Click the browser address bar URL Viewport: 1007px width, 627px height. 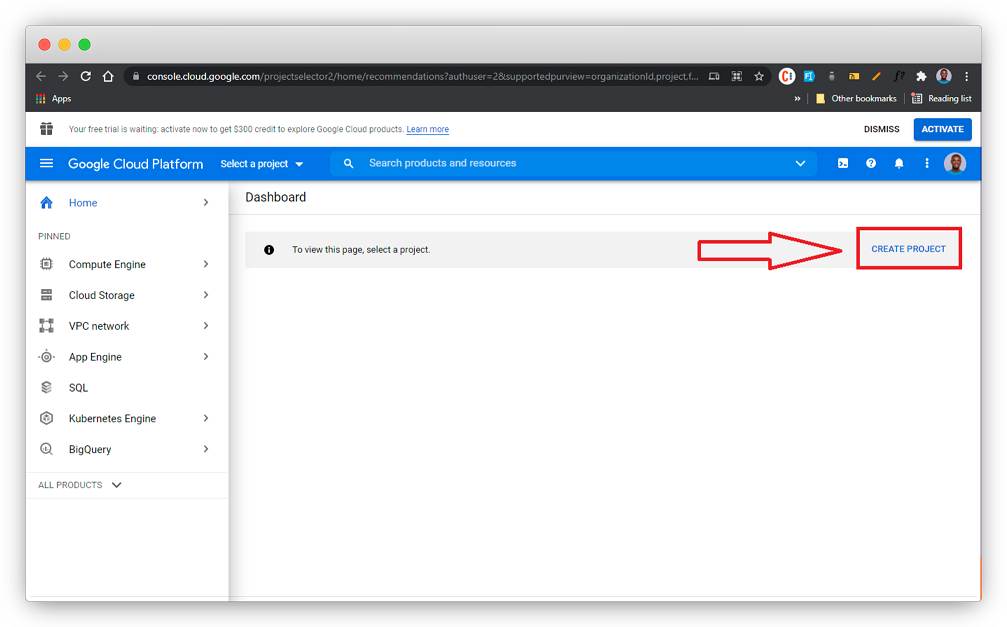[x=422, y=76]
